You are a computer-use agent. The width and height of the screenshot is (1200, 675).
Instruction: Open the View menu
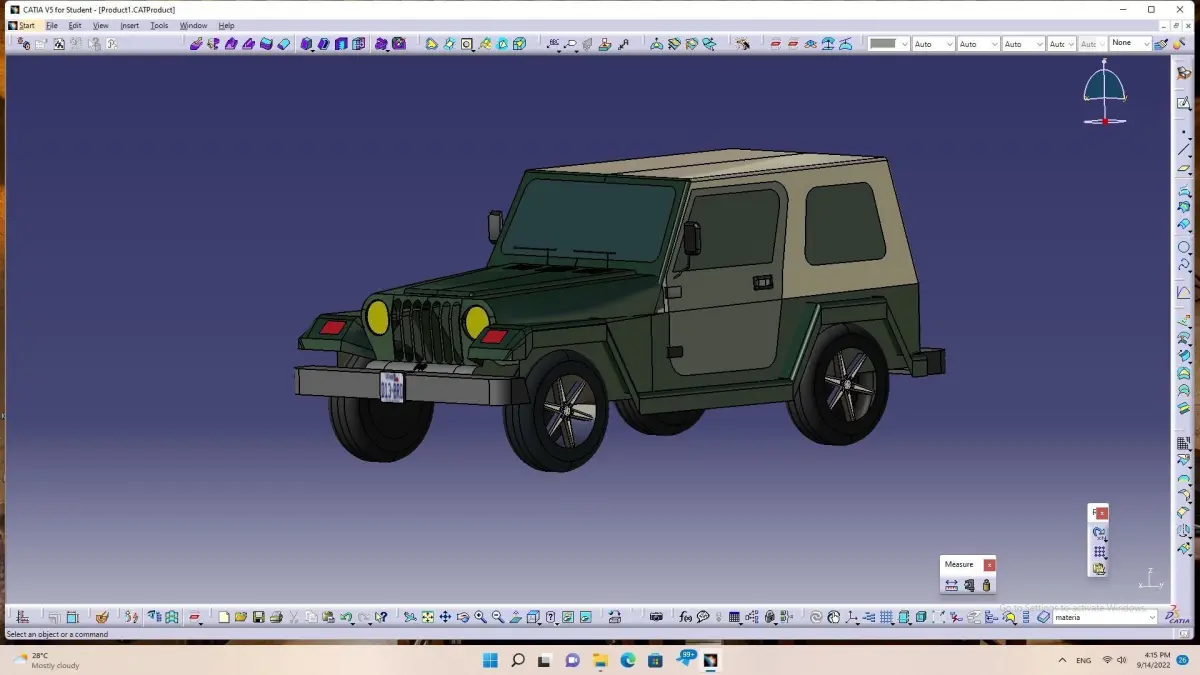click(101, 26)
